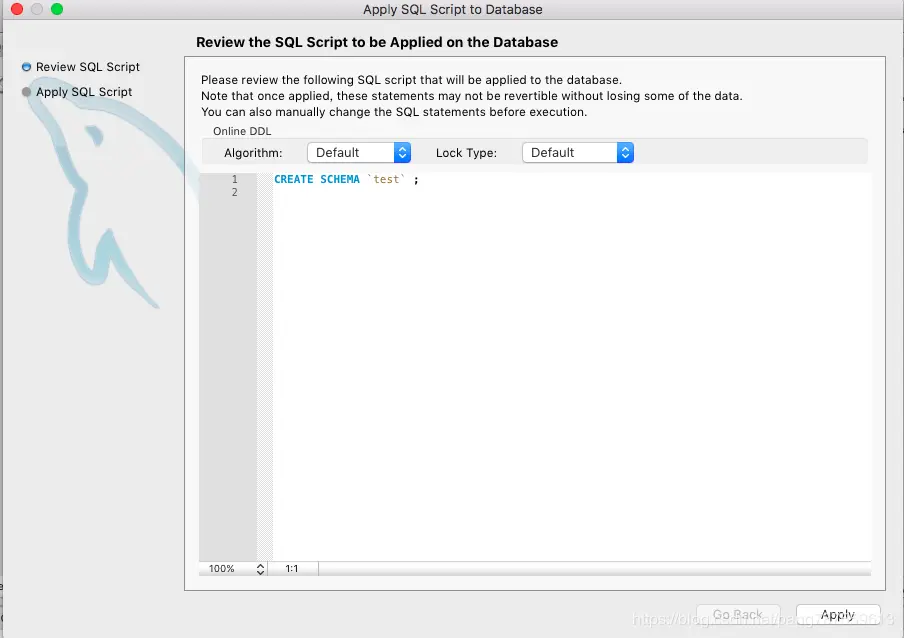Click the `test` schema name in the script

click(x=386, y=179)
